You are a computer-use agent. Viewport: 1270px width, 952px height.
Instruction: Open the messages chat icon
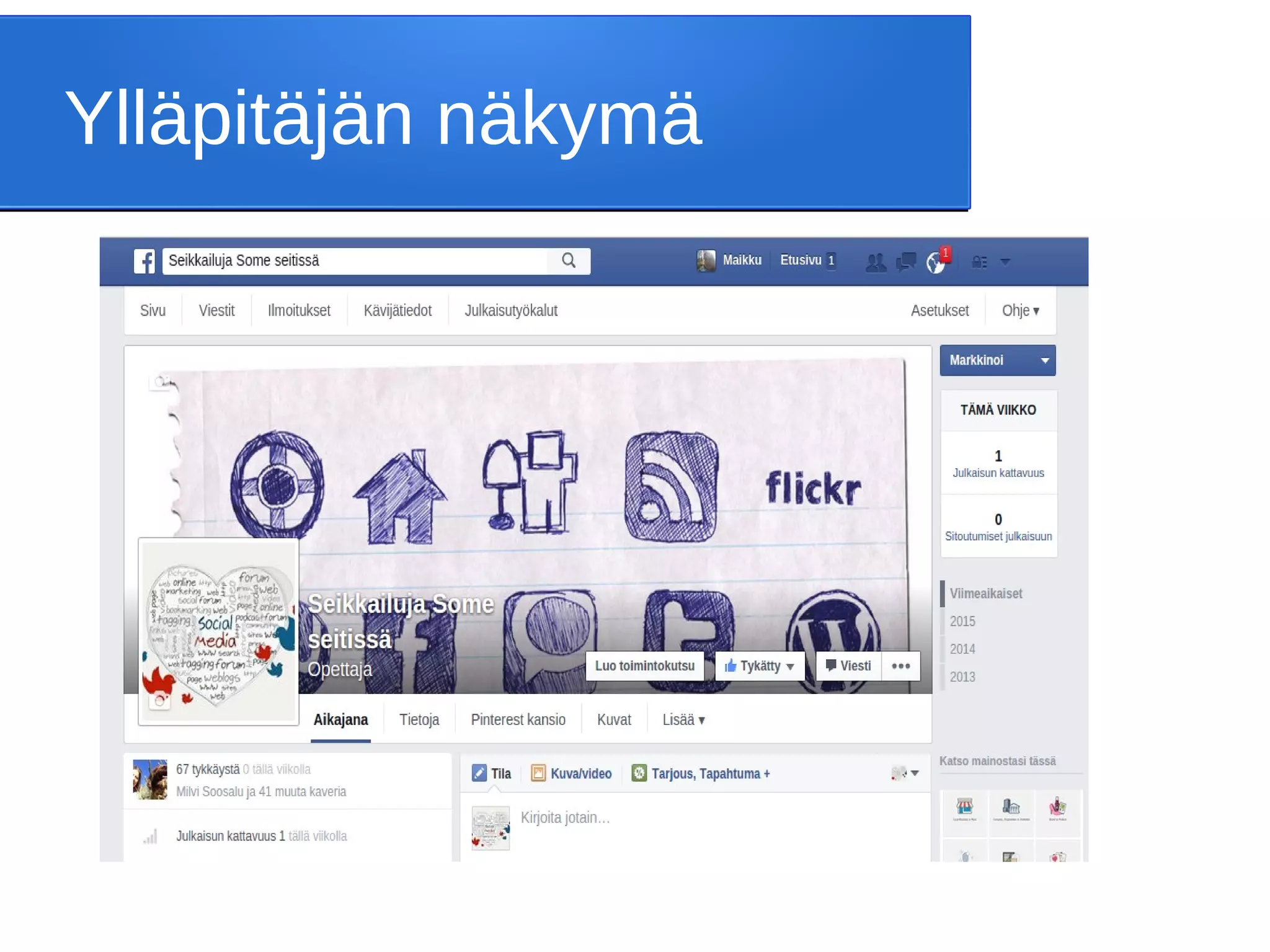click(905, 262)
